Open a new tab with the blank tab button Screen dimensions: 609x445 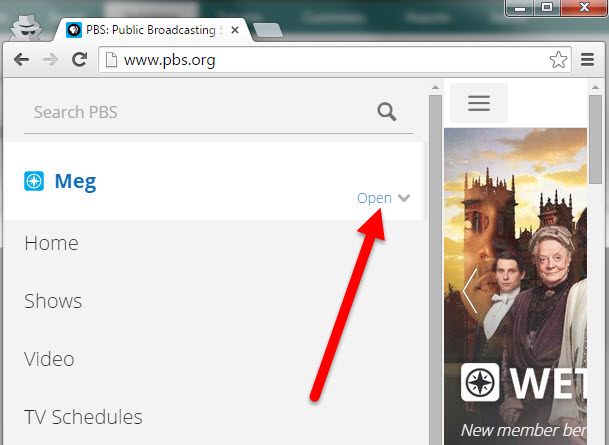point(268,30)
